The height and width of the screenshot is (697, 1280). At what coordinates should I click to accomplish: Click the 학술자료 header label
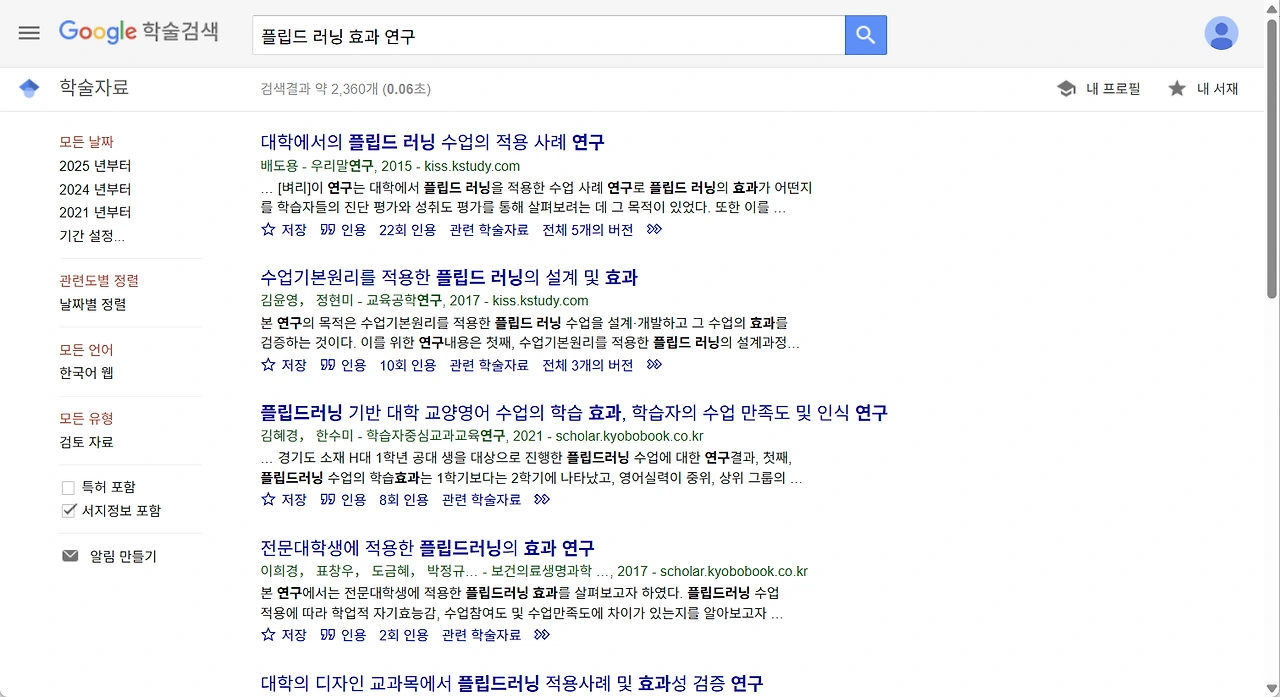point(94,88)
